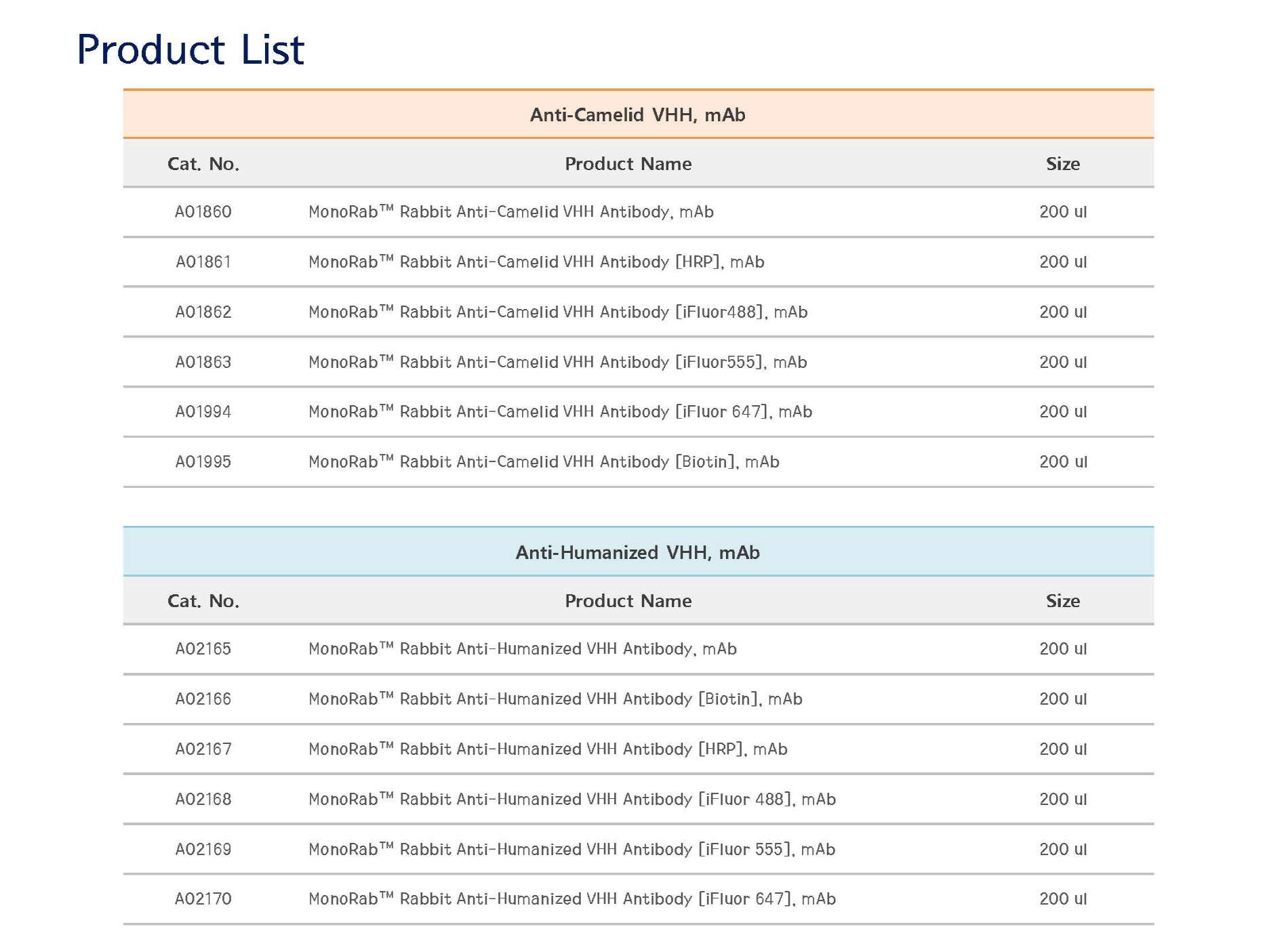
Task: Select catalog number A01860
Action: click(x=203, y=211)
